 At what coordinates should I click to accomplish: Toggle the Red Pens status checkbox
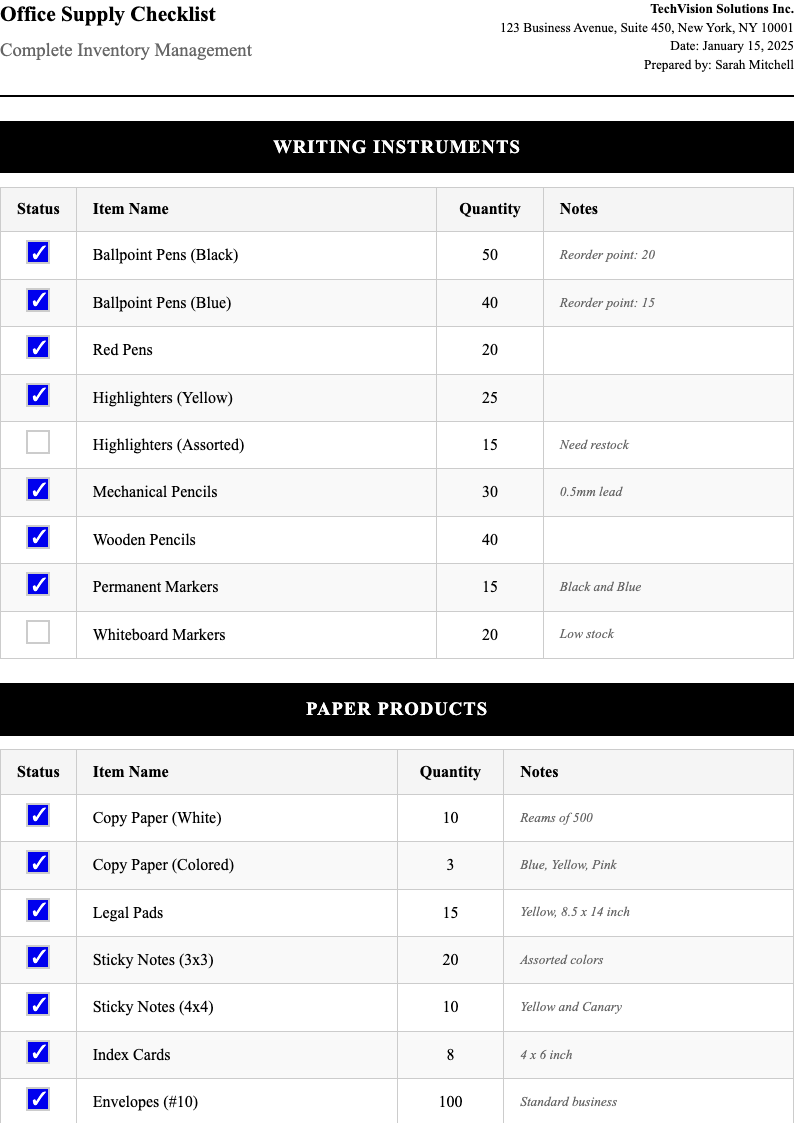(38, 348)
